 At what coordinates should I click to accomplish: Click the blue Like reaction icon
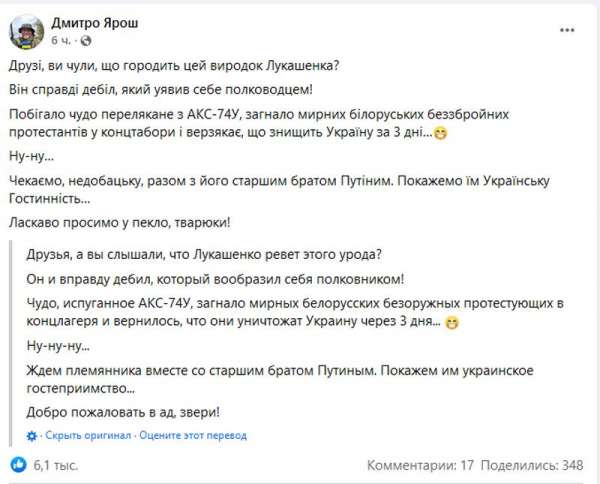coord(17,465)
